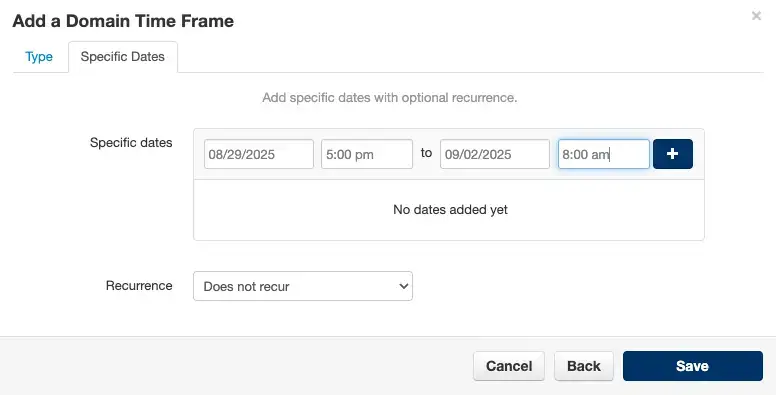The width and height of the screenshot is (776, 395).
Task: Click the optional recurrence helper text
Action: click(389, 98)
